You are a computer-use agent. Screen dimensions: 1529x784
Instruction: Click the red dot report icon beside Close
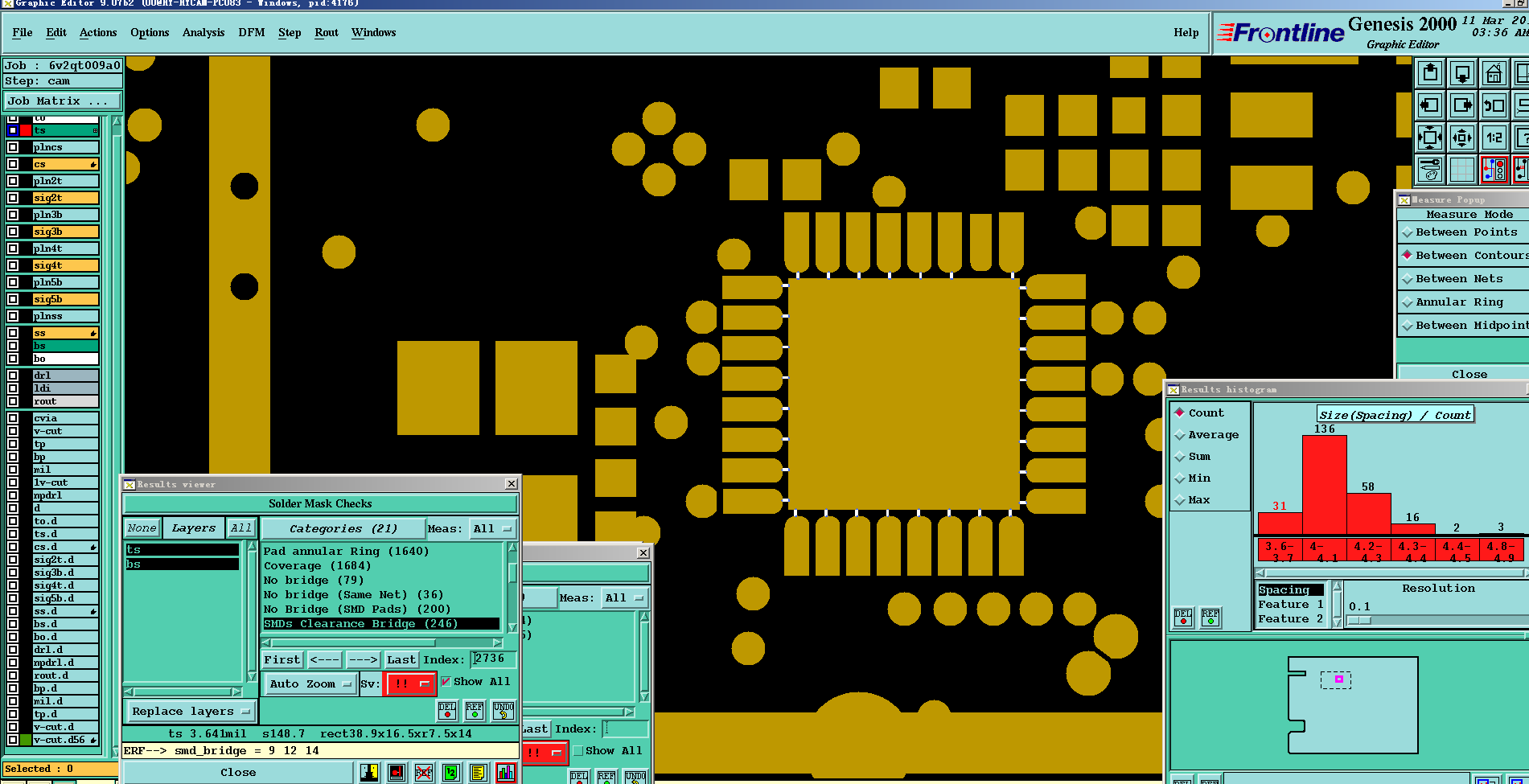pyautogui.click(x=397, y=773)
